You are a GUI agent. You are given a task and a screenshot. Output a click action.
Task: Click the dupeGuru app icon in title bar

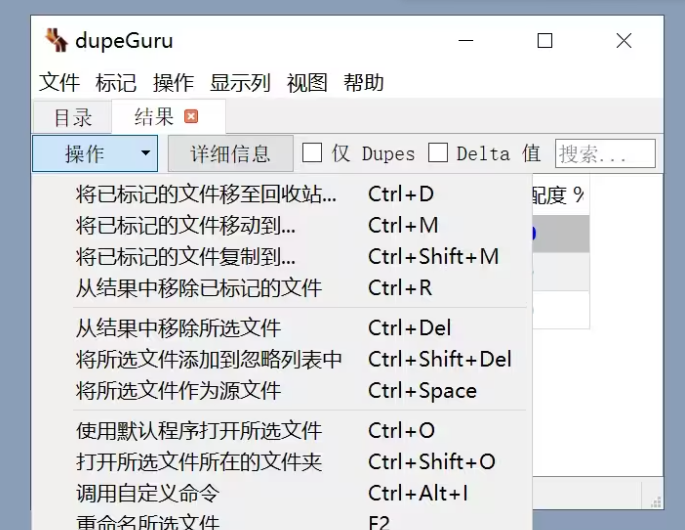click(x=56, y=40)
